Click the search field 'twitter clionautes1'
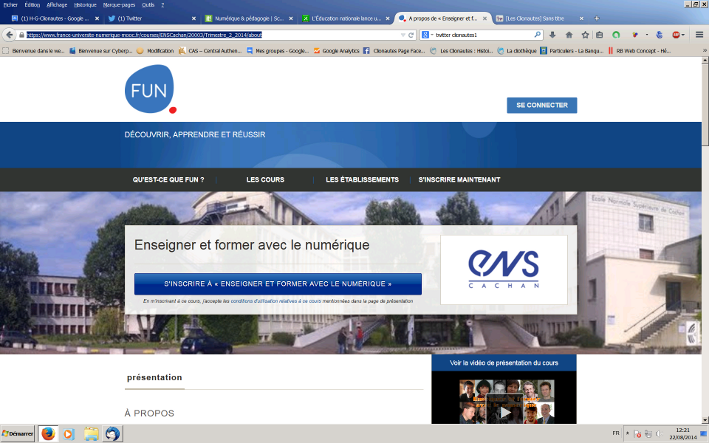 483,34
